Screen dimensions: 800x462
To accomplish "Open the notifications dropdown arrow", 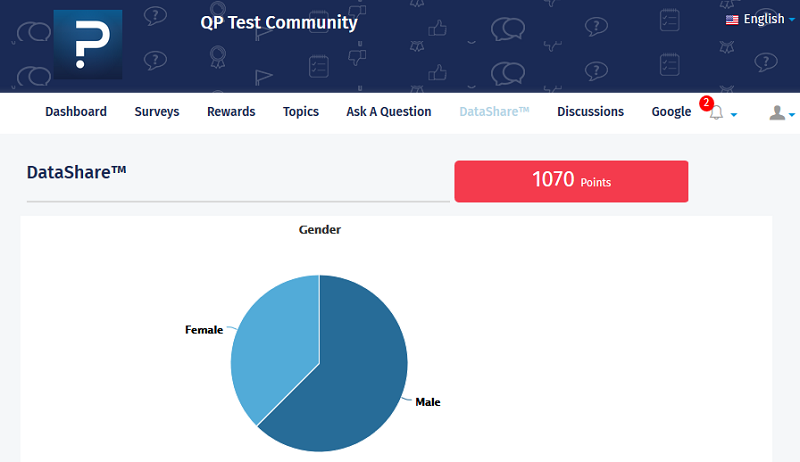I will click(x=734, y=115).
